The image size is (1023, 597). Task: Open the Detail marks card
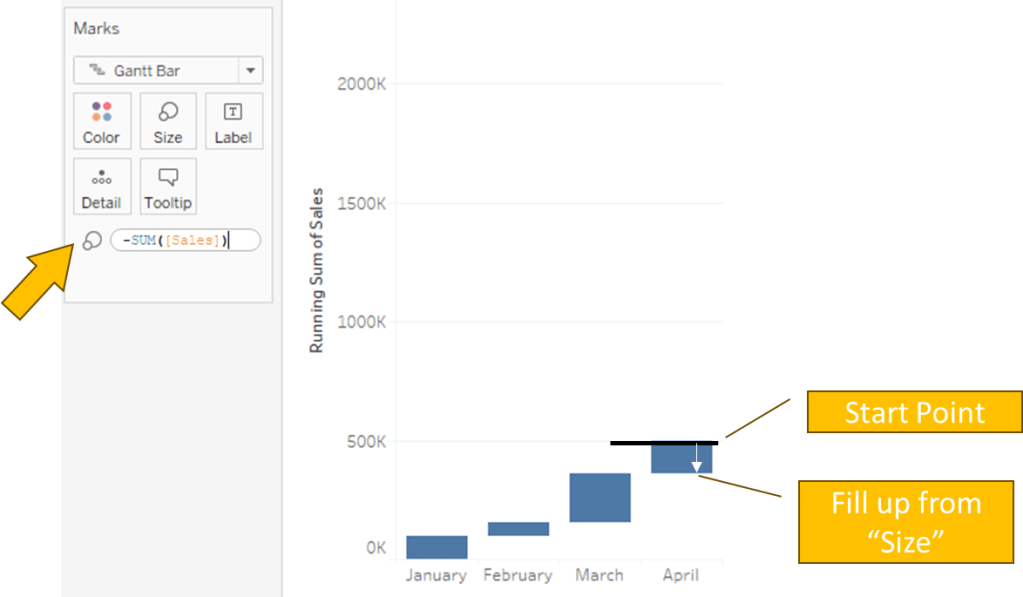point(101,186)
